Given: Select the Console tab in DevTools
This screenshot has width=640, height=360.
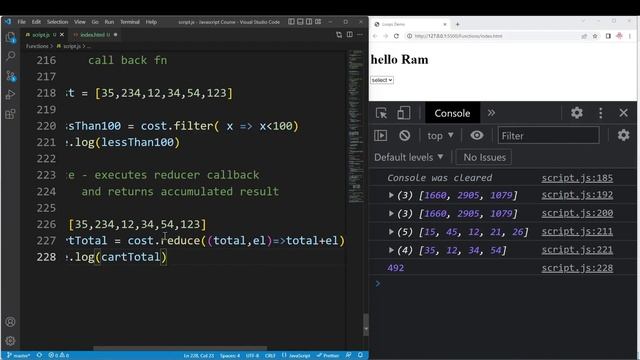Looking at the screenshot, I should click(452, 113).
